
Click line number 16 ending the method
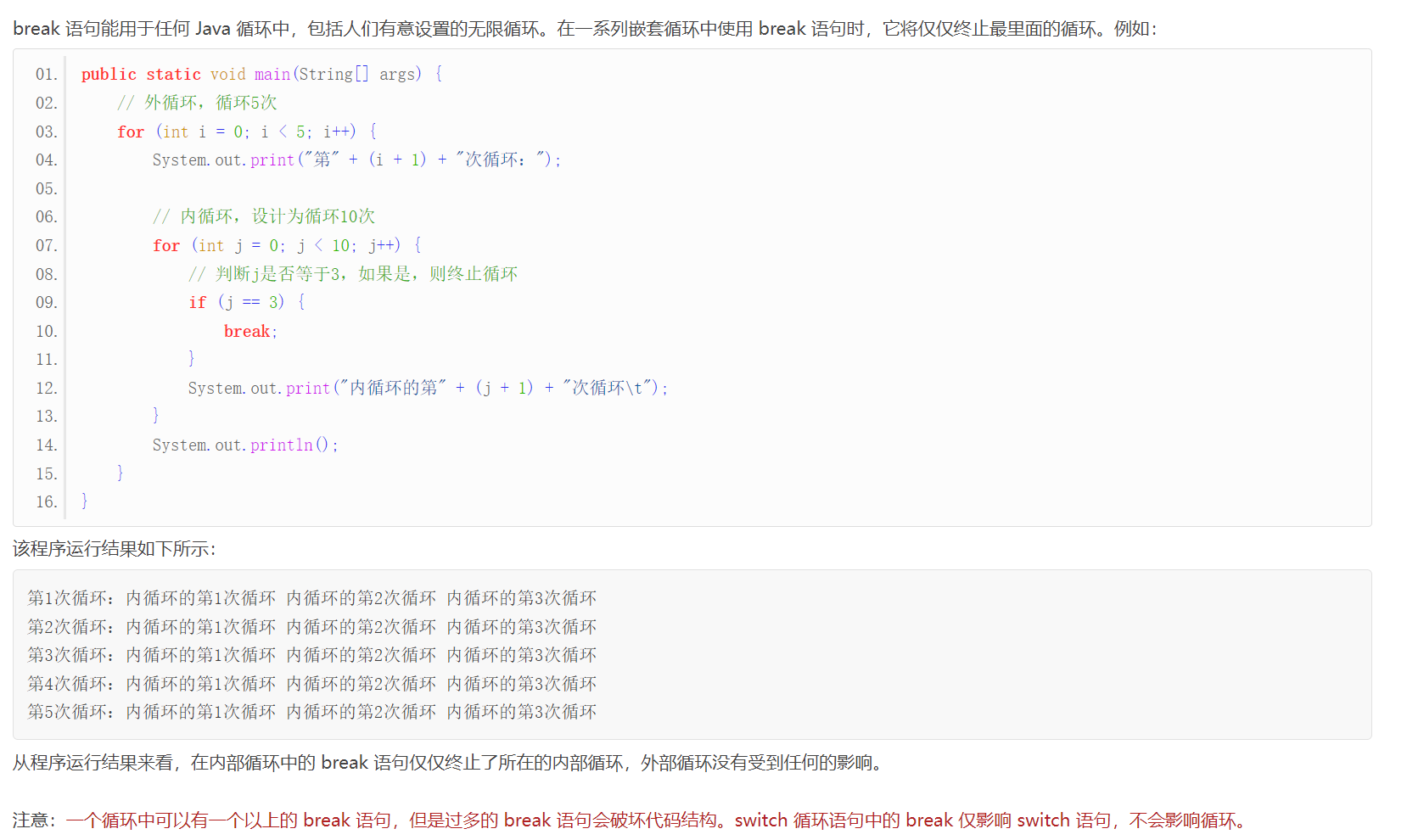47,502
